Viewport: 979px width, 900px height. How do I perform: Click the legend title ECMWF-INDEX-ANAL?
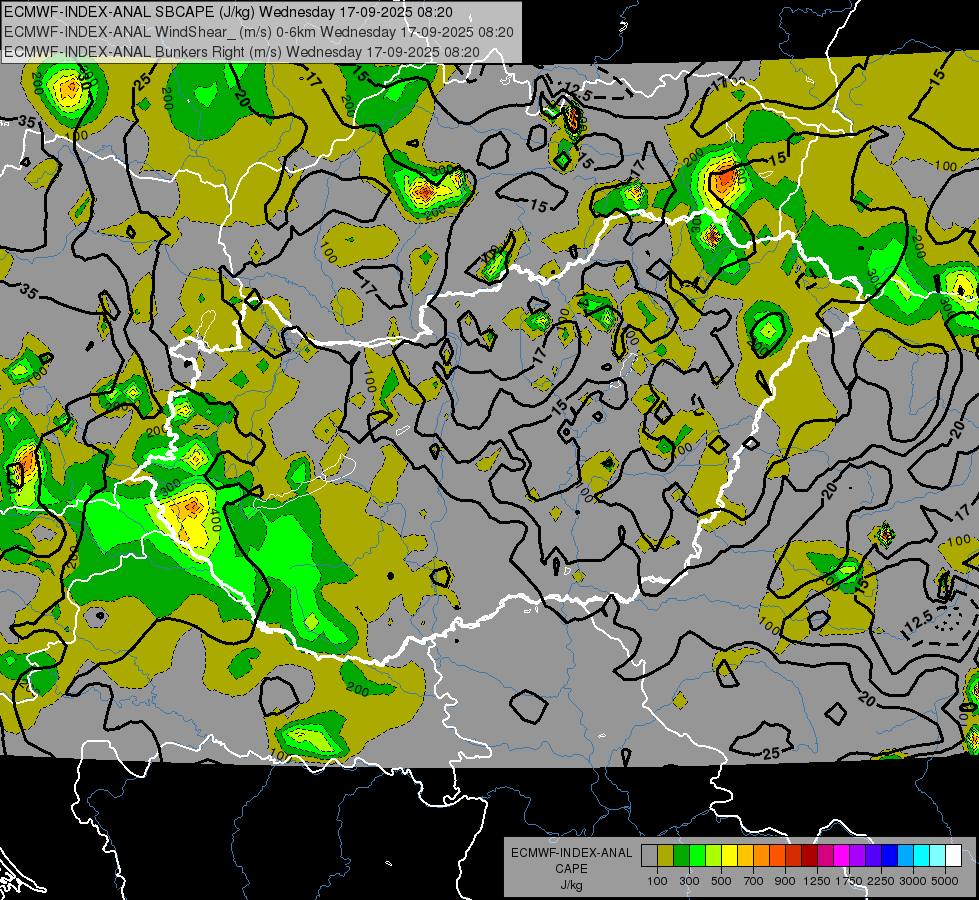pyautogui.click(x=571, y=853)
